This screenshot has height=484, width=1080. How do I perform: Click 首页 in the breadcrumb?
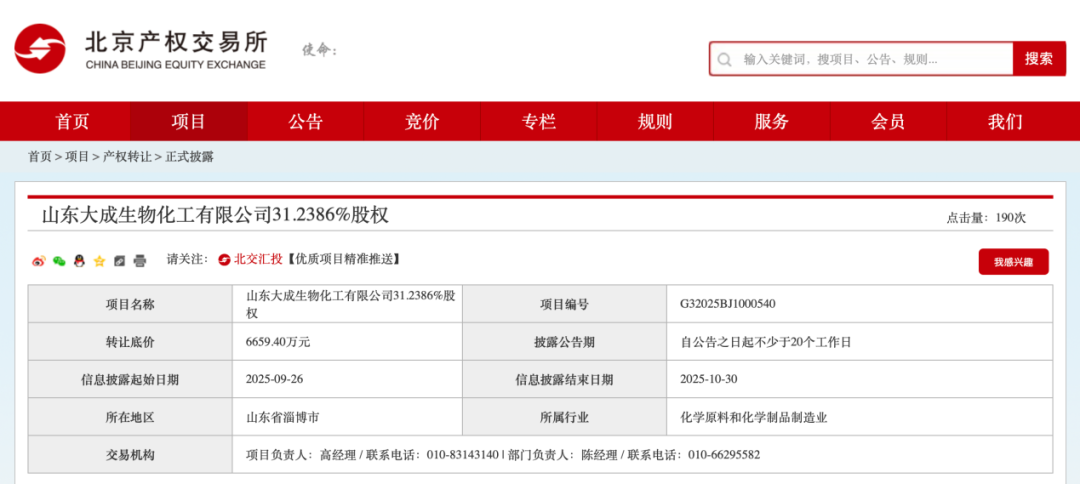[39, 157]
